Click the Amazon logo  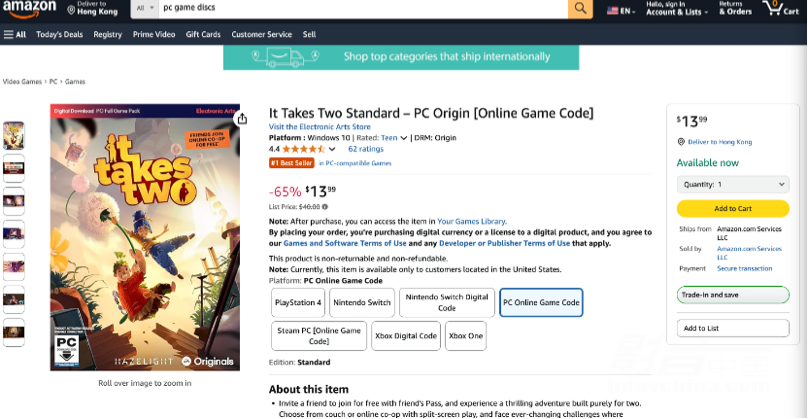pos(29,8)
